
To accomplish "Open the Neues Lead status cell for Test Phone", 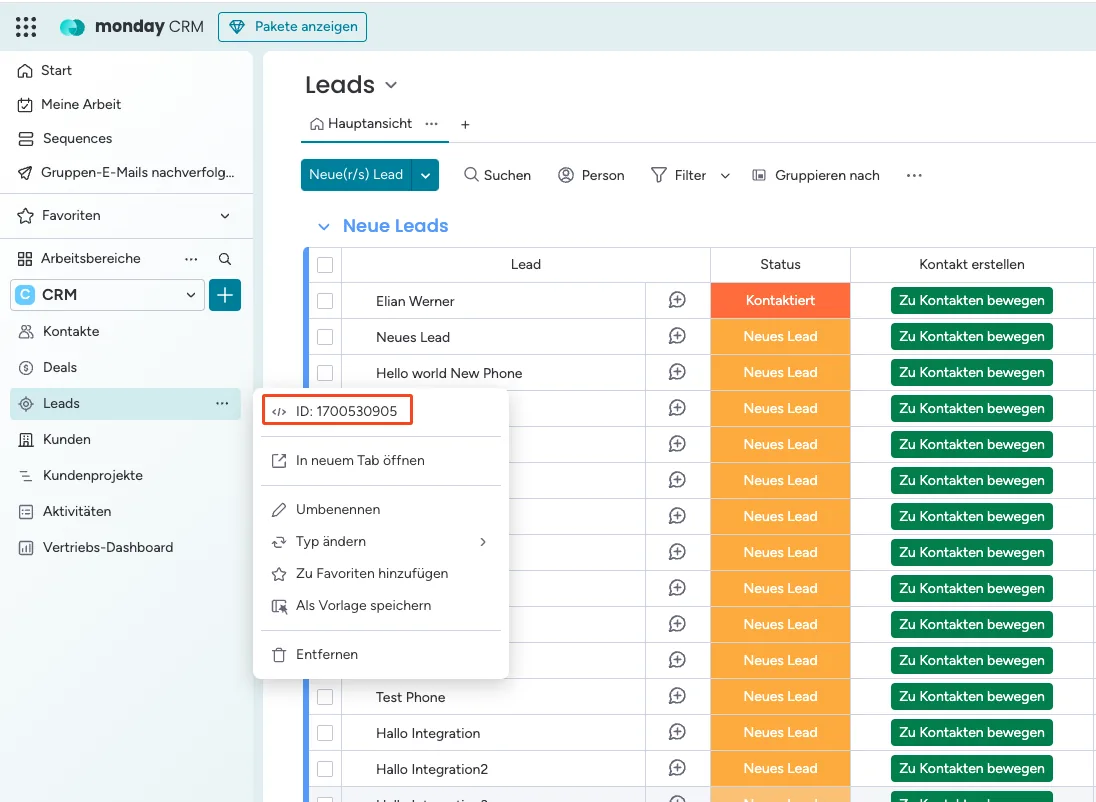I will [780, 696].
